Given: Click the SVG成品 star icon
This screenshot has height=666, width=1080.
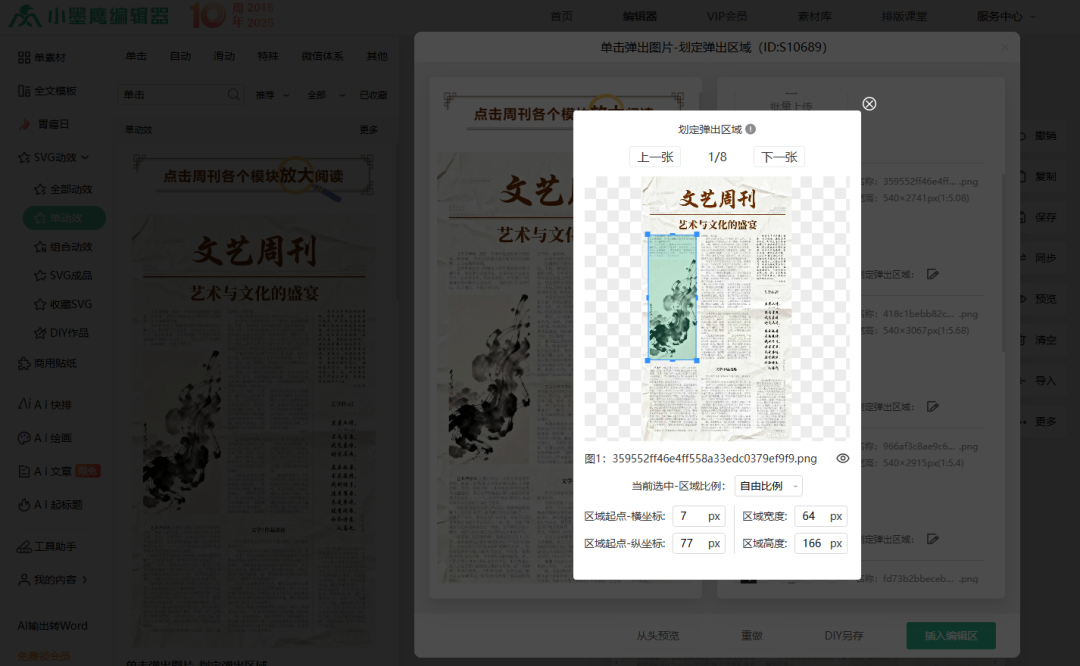Looking at the screenshot, I should point(40,275).
